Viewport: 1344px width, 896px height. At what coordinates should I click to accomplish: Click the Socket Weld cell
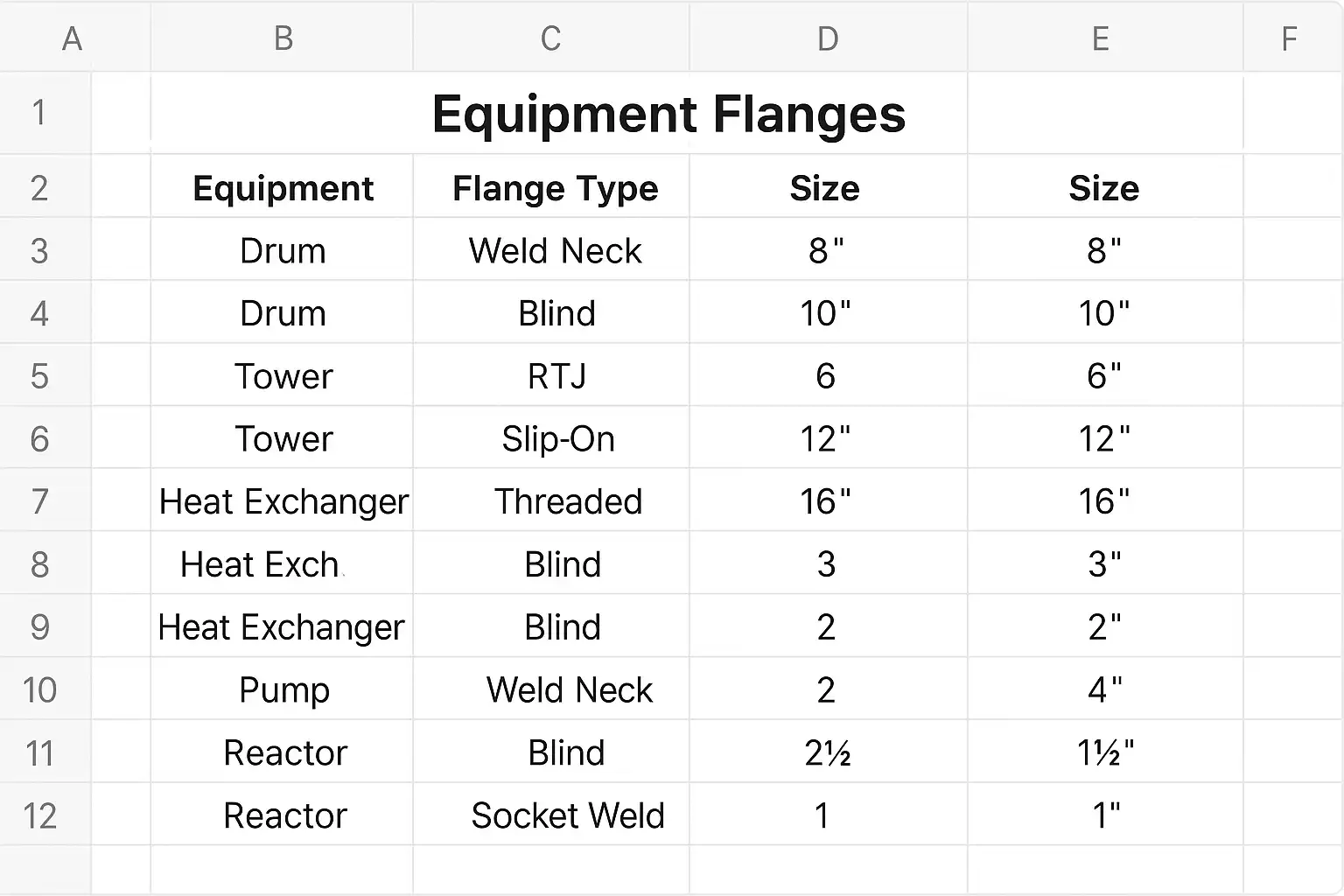click(551, 815)
